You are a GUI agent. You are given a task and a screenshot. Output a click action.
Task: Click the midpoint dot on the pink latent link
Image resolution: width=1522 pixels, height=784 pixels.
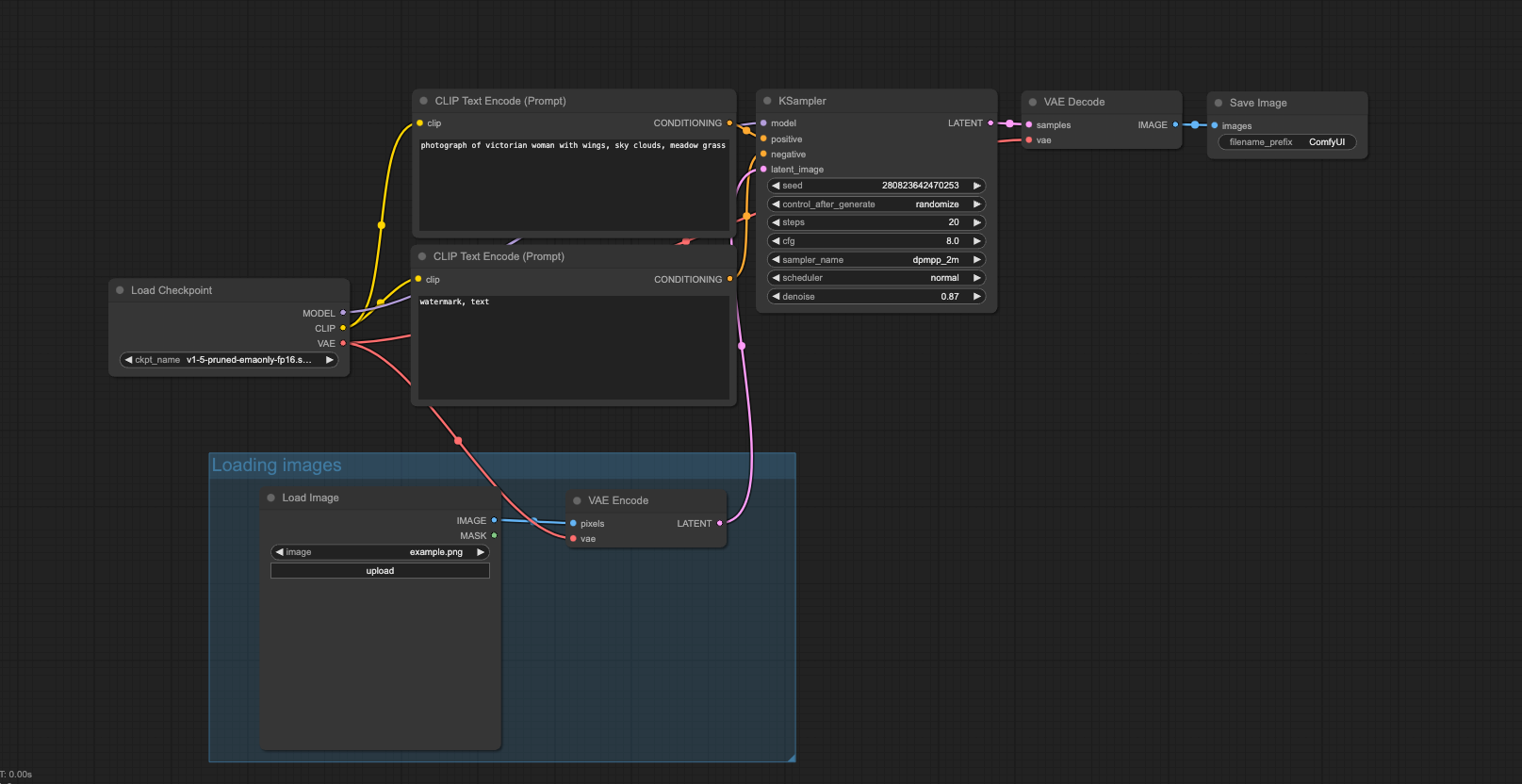(742, 346)
